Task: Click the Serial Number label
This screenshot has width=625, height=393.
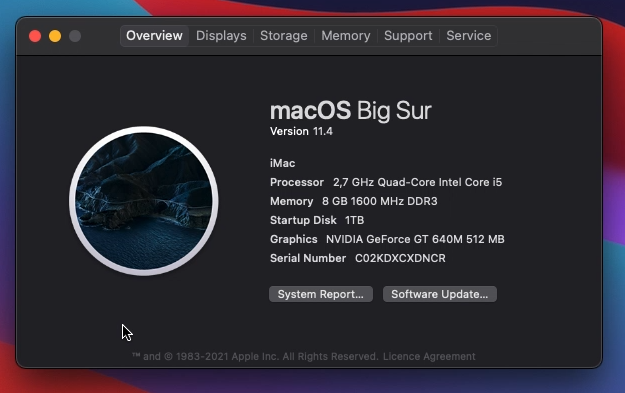Action: 308,258
